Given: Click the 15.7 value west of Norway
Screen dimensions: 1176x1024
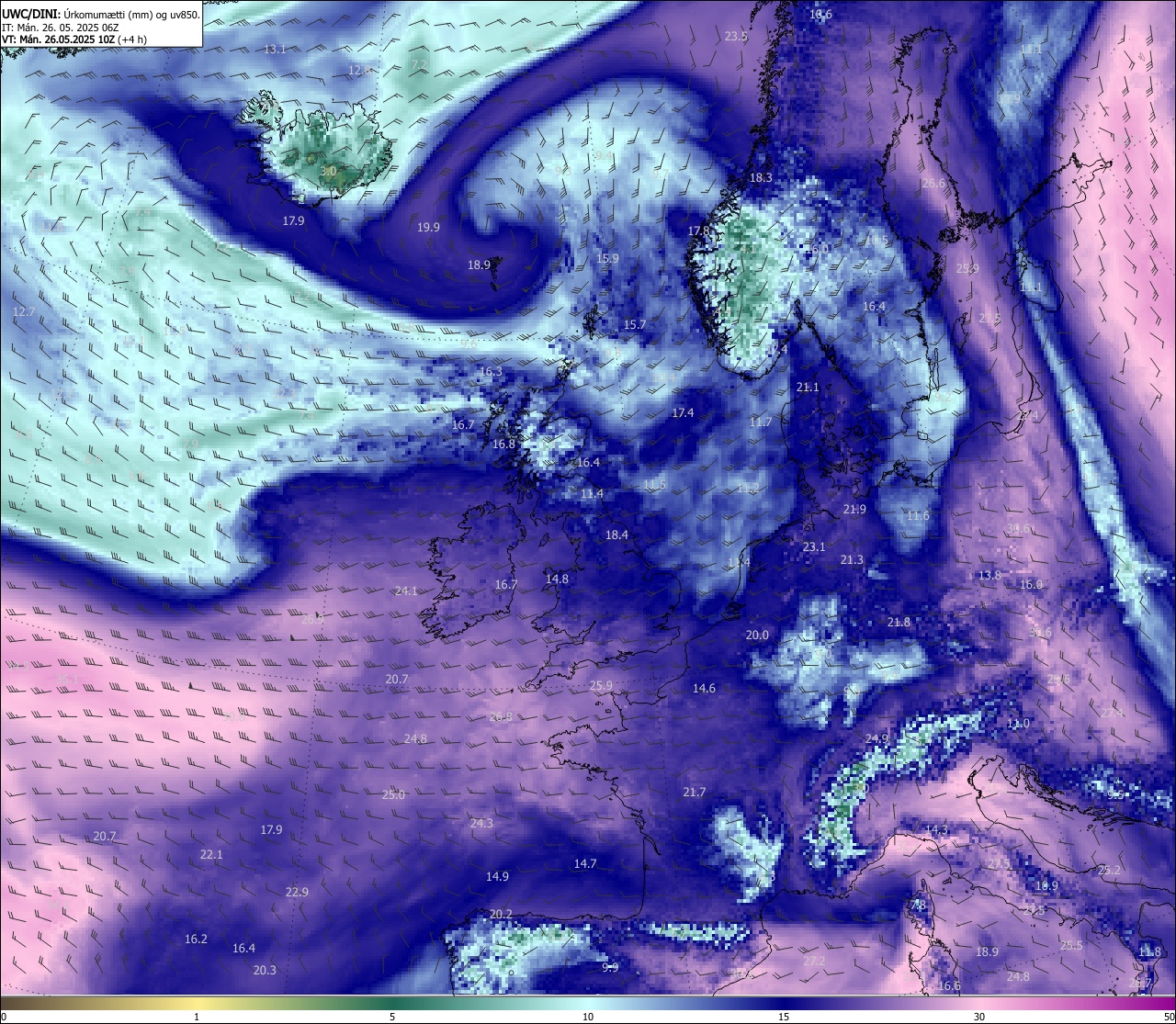Looking at the screenshot, I should coord(635,324).
